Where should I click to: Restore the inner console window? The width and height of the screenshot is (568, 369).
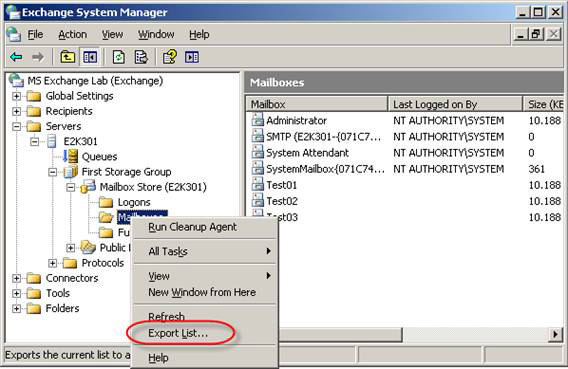point(536,34)
